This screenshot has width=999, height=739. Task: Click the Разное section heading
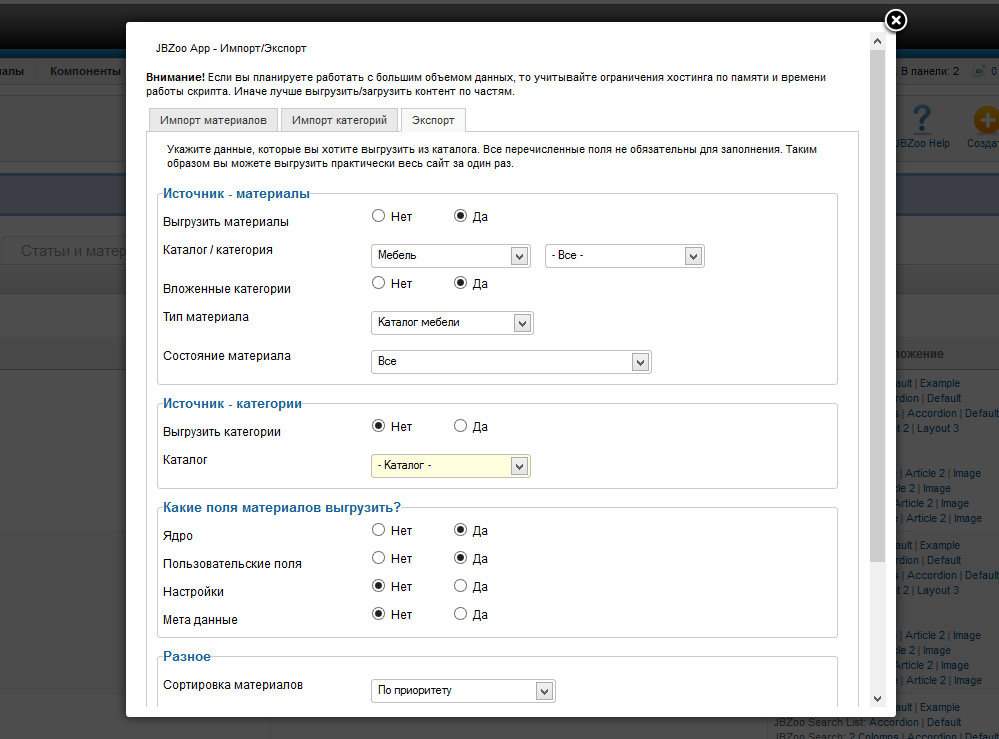[187, 656]
